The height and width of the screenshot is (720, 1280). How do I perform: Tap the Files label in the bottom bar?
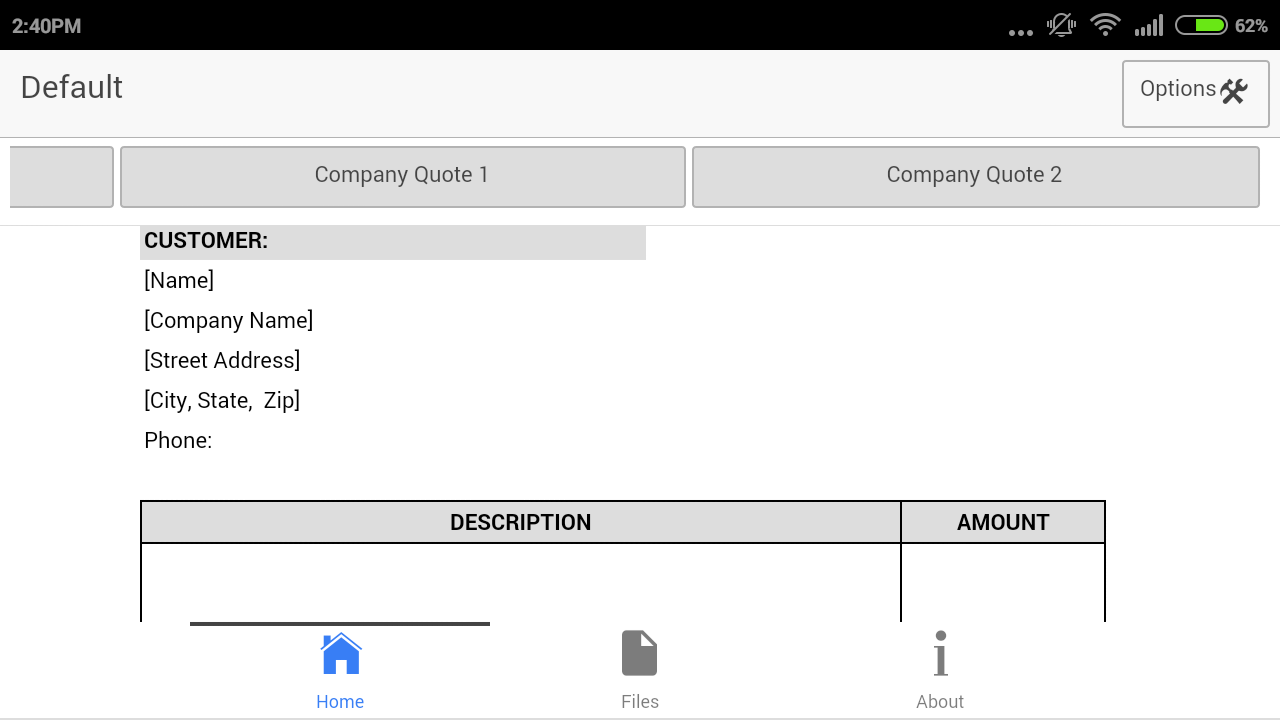[639, 702]
